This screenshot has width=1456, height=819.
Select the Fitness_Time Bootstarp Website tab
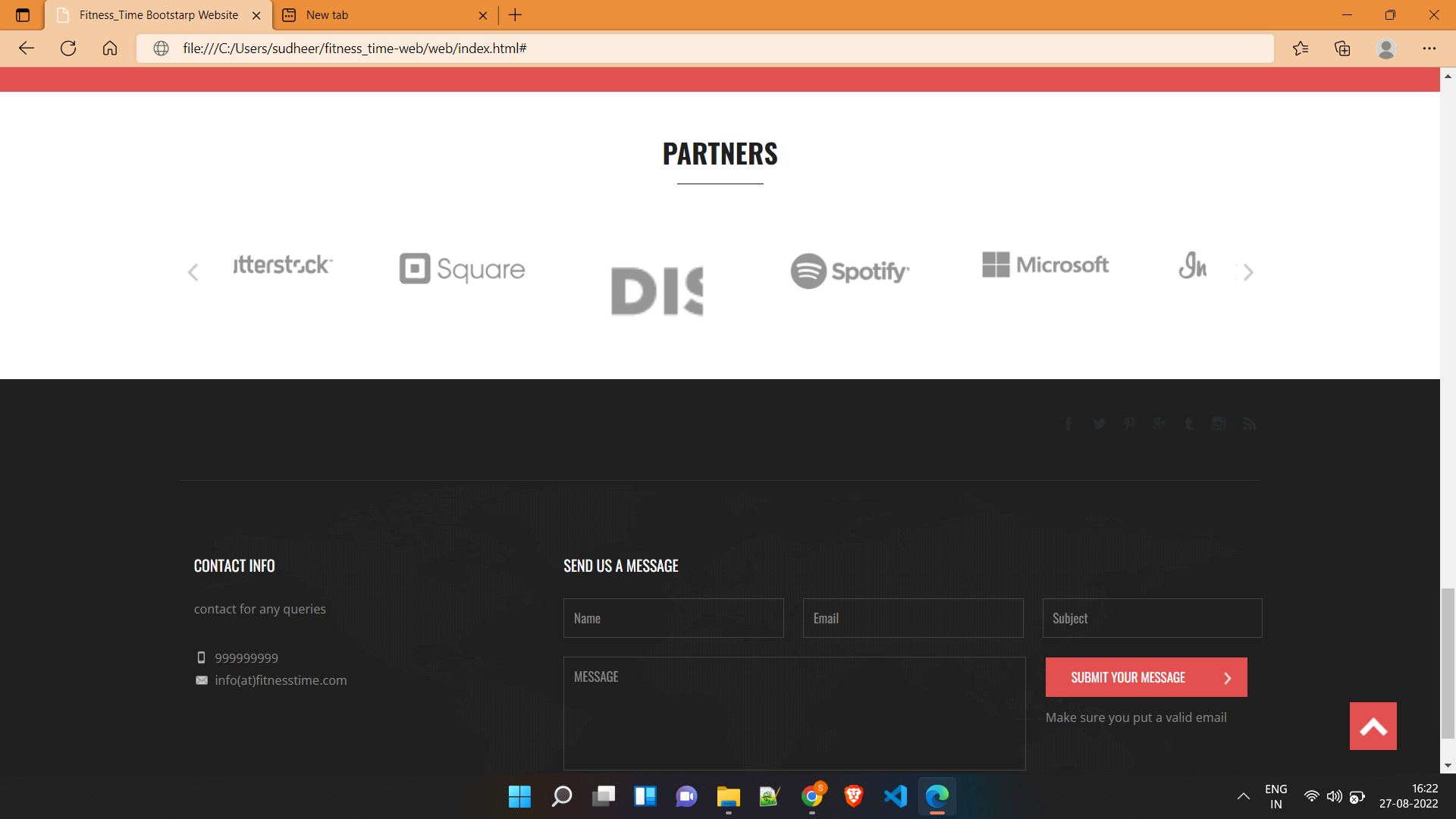pos(152,15)
